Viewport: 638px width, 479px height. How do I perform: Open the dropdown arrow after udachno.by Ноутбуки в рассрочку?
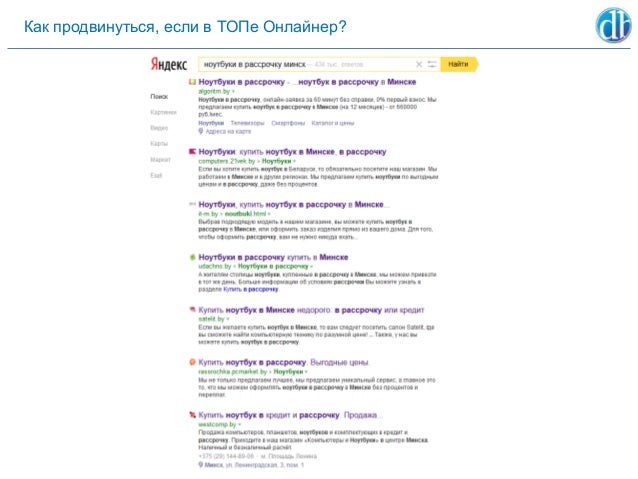(x=312, y=267)
